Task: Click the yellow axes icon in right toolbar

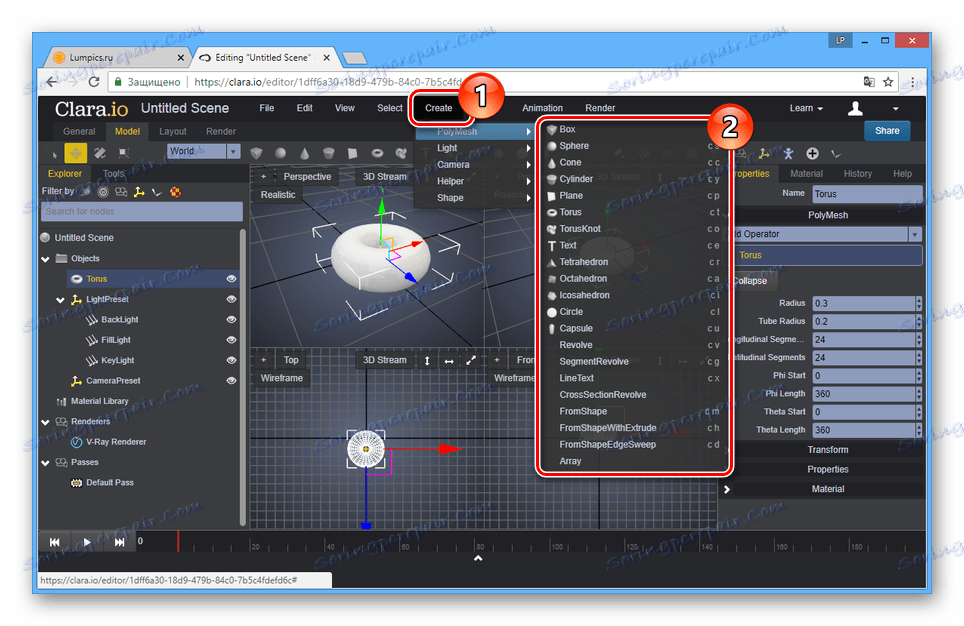Action: [x=764, y=153]
